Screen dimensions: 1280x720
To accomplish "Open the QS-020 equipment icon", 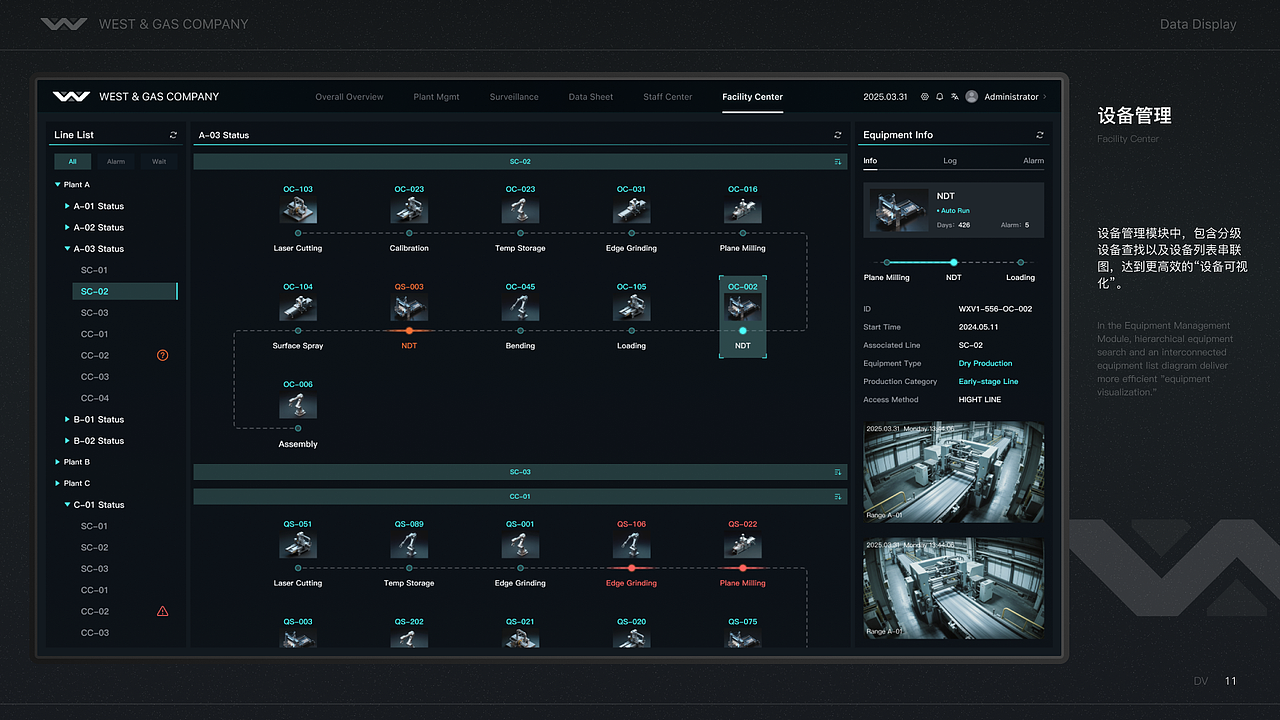I will pyautogui.click(x=631, y=638).
